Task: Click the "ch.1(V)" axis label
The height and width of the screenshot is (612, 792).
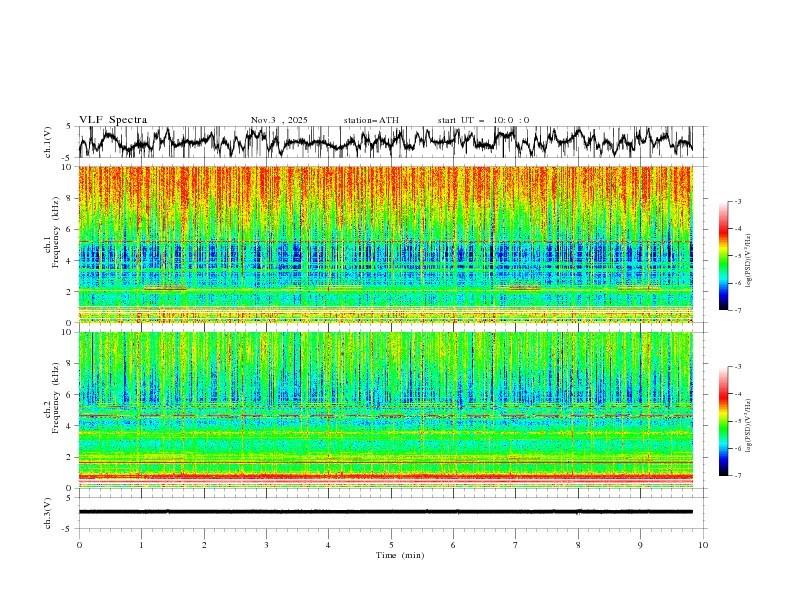Action: click(48, 142)
